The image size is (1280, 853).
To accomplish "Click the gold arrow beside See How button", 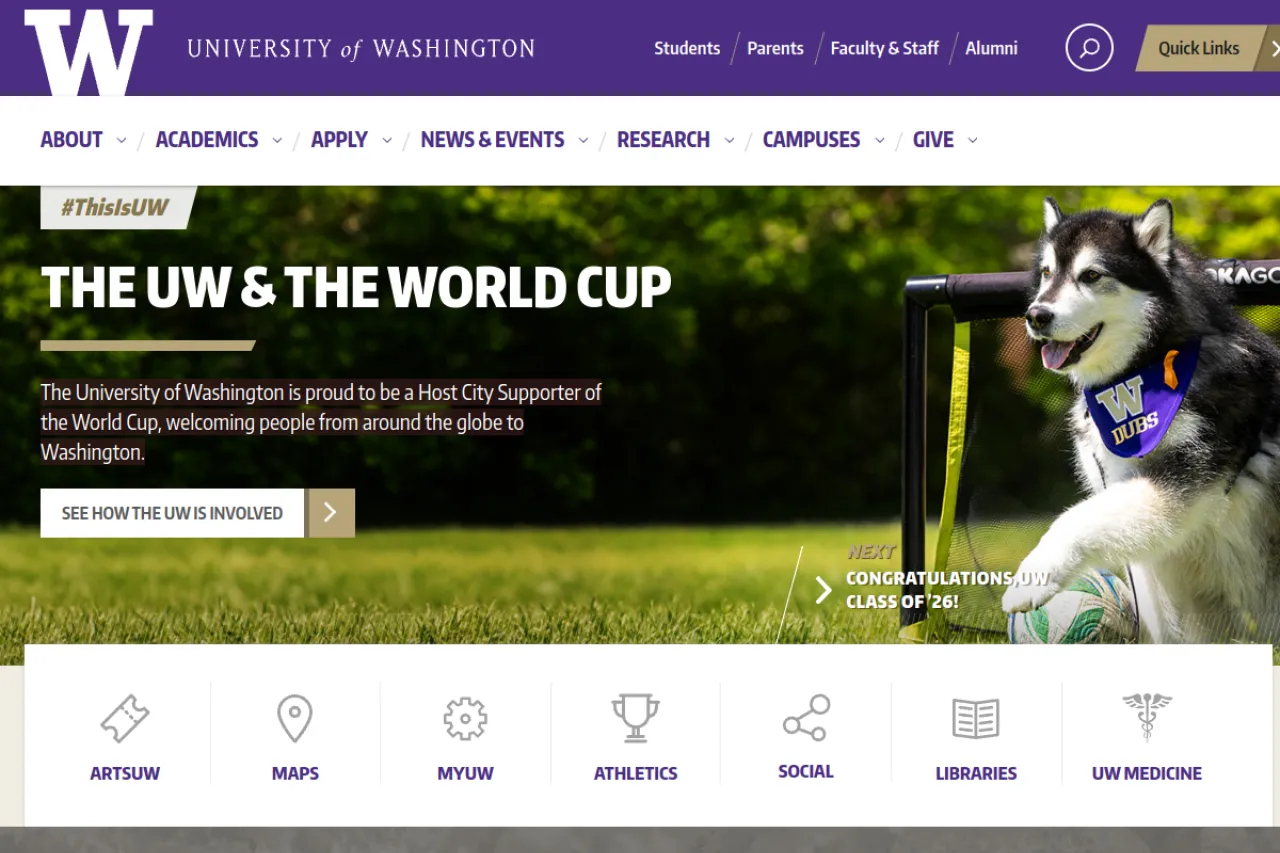I will pyautogui.click(x=331, y=513).
